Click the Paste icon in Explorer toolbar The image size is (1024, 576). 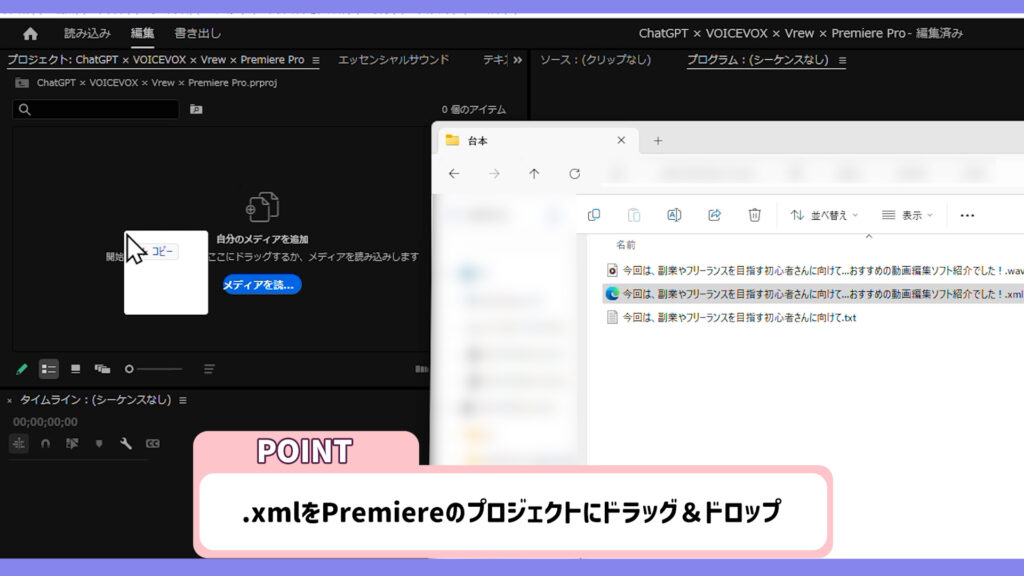[x=633, y=215]
